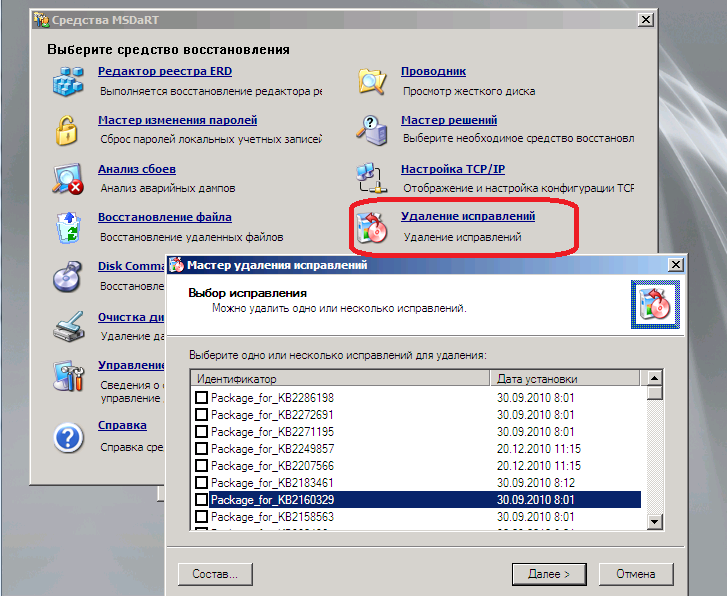Sort by the Идентификатор column header
The height and width of the screenshot is (596, 727).
pos(340,378)
